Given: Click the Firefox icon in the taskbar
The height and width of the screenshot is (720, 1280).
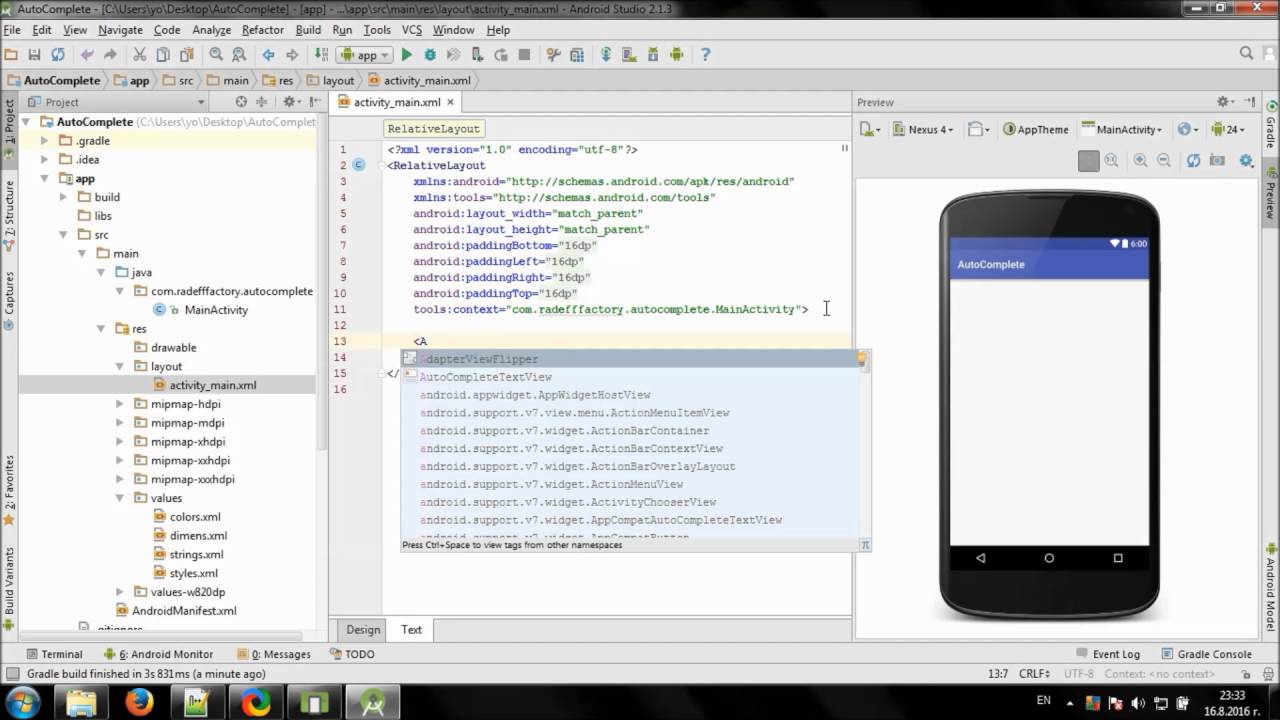Looking at the screenshot, I should 139,703.
